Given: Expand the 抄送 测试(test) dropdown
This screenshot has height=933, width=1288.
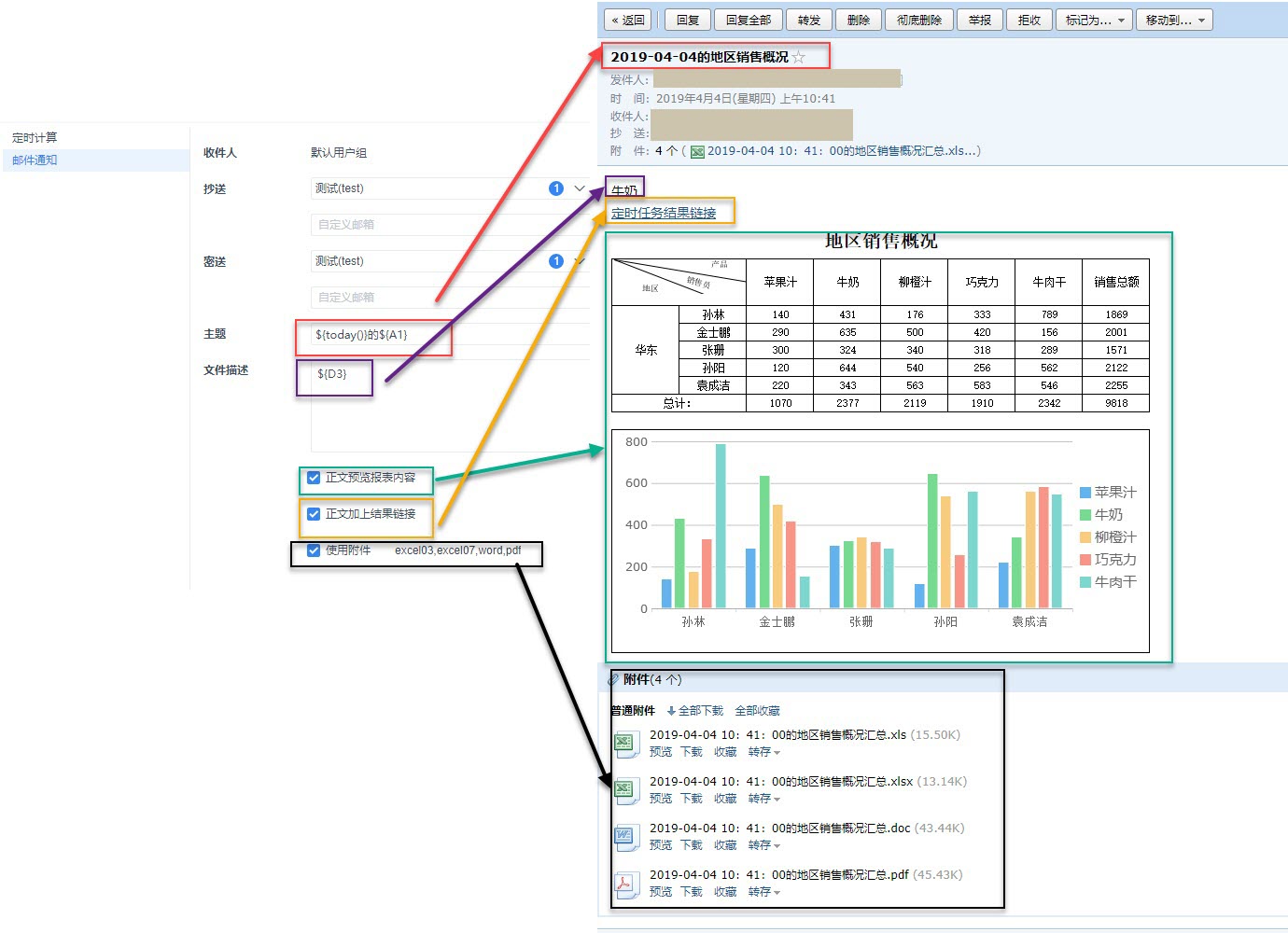Looking at the screenshot, I should coord(580,188).
